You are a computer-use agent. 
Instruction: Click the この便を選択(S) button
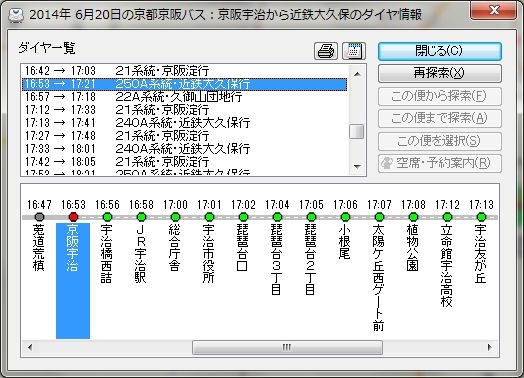(x=439, y=141)
